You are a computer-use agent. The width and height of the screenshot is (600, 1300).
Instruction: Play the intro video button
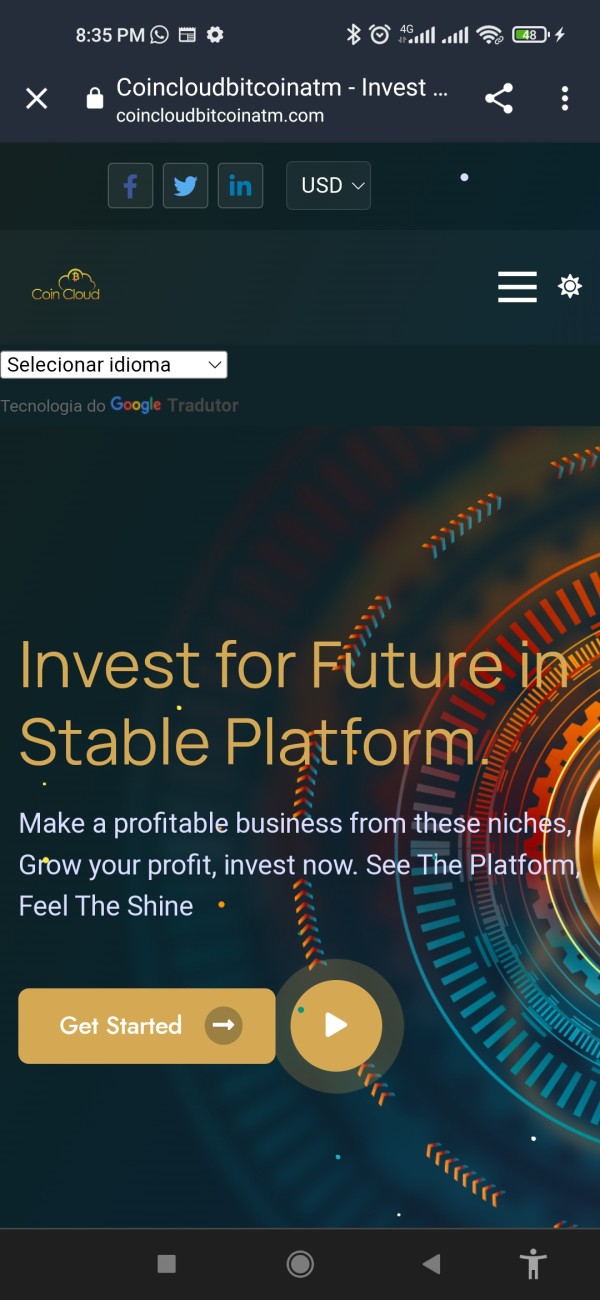(x=336, y=1025)
